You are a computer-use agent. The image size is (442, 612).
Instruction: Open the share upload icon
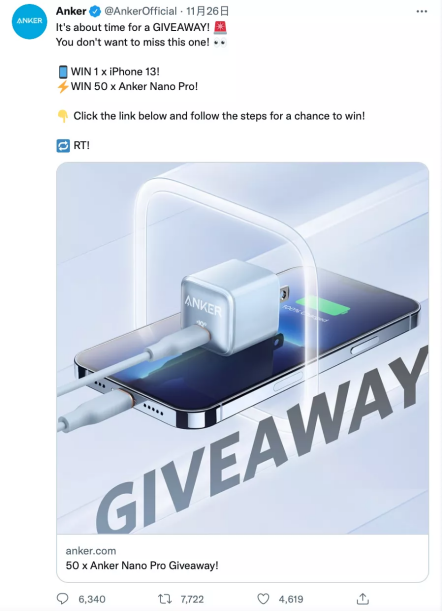[x=363, y=598]
